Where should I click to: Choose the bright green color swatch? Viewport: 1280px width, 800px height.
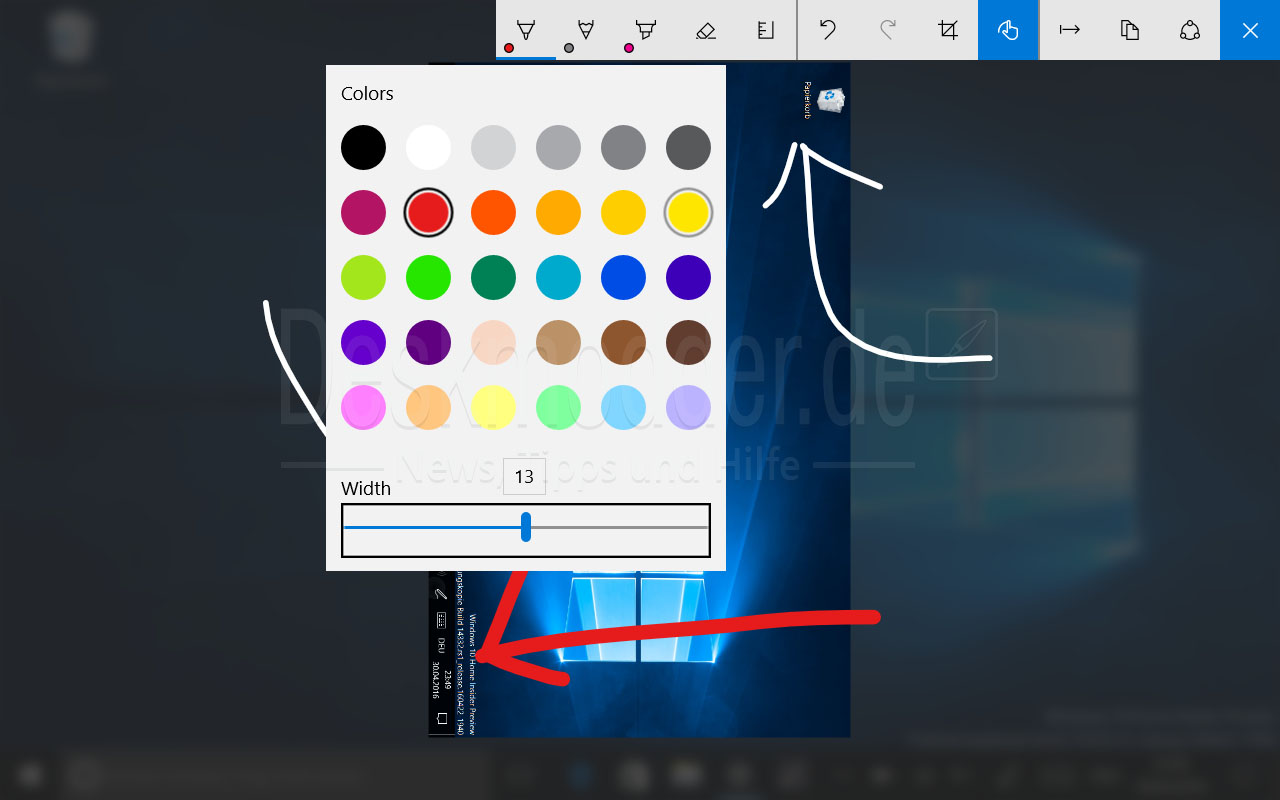click(x=428, y=278)
